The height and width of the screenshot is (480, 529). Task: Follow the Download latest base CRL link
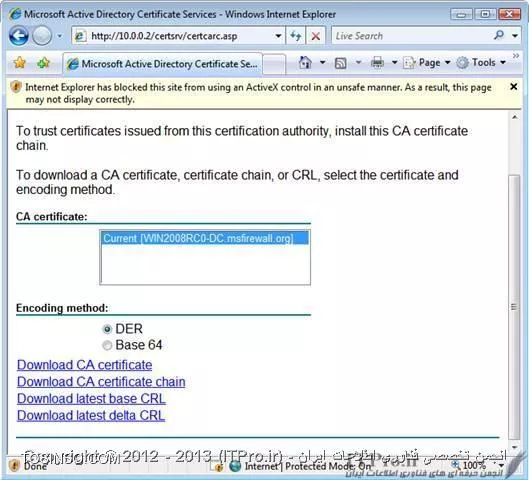pyautogui.click(x=91, y=399)
